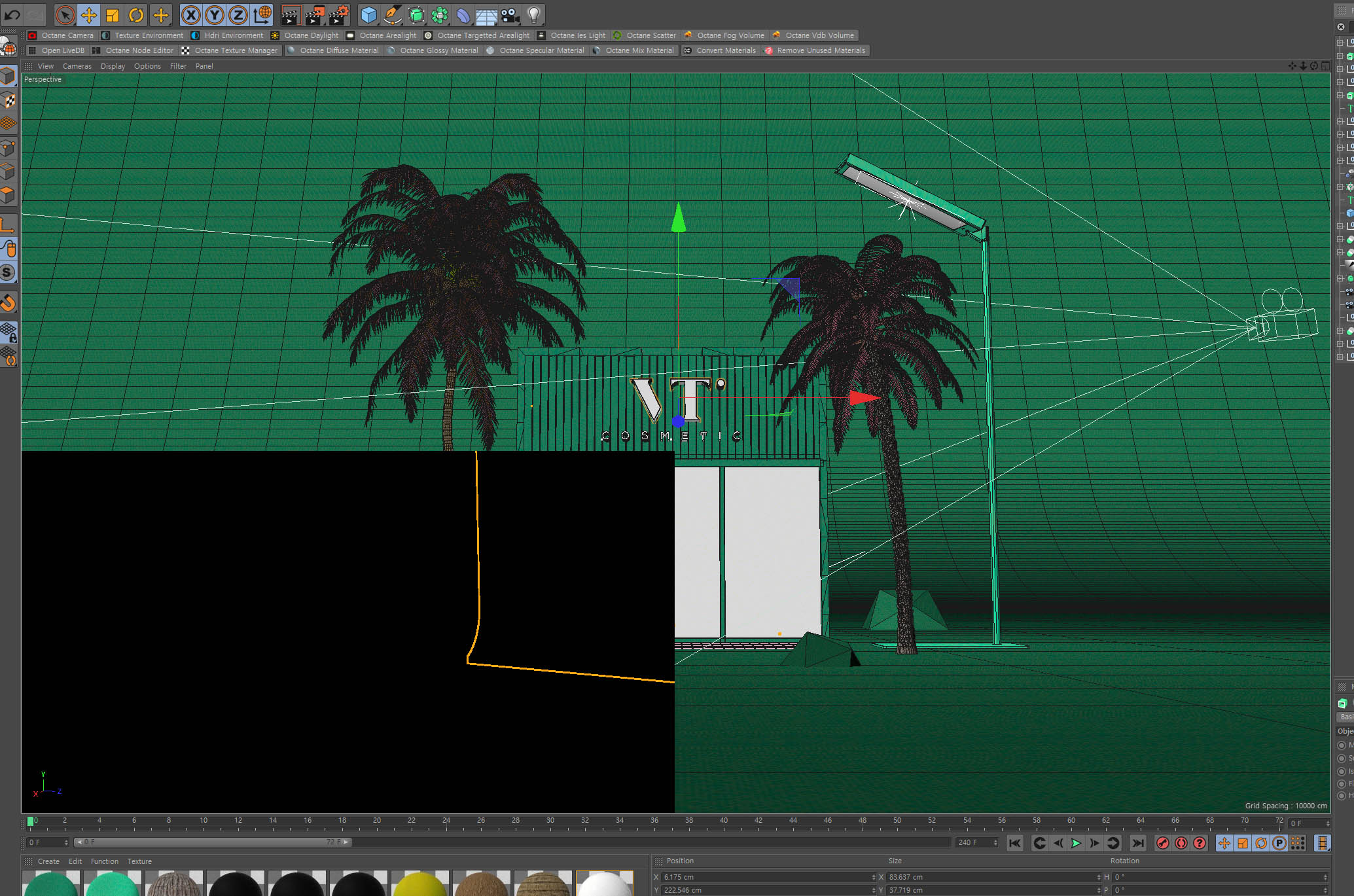
Task: Open the Octane Node Editor
Action: click(x=134, y=50)
